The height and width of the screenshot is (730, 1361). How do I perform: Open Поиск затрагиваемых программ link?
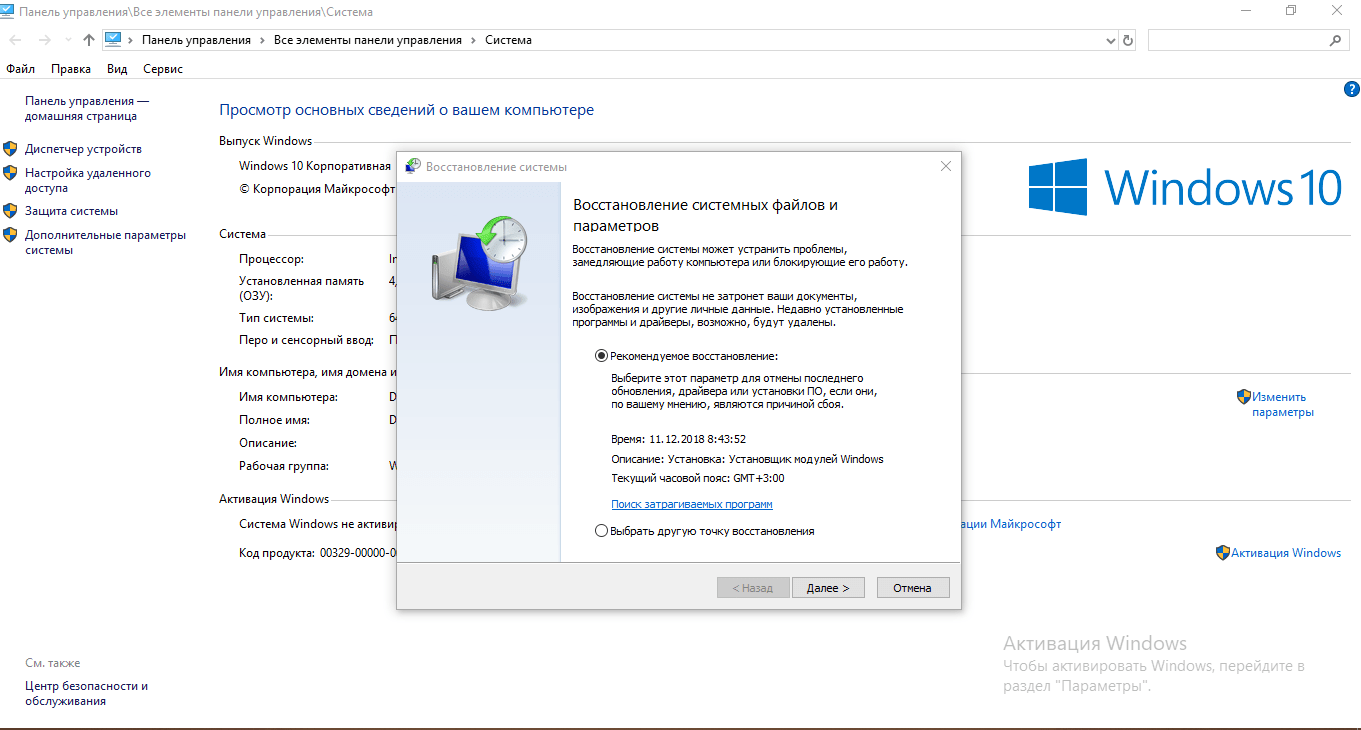(x=692, y=504)
